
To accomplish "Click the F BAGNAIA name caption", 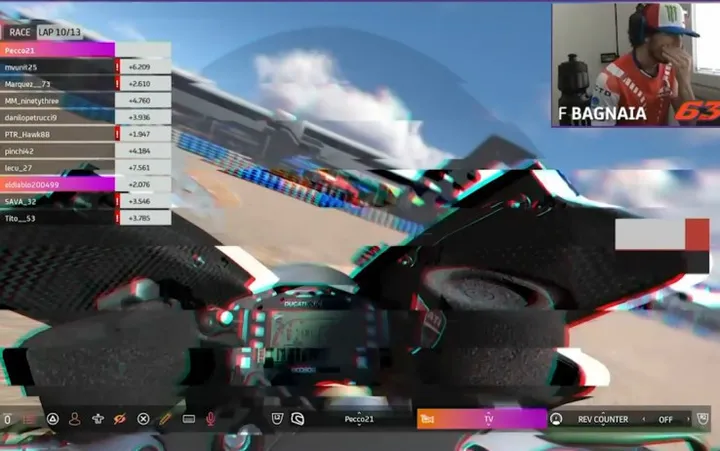I will [x=602, y=113].
